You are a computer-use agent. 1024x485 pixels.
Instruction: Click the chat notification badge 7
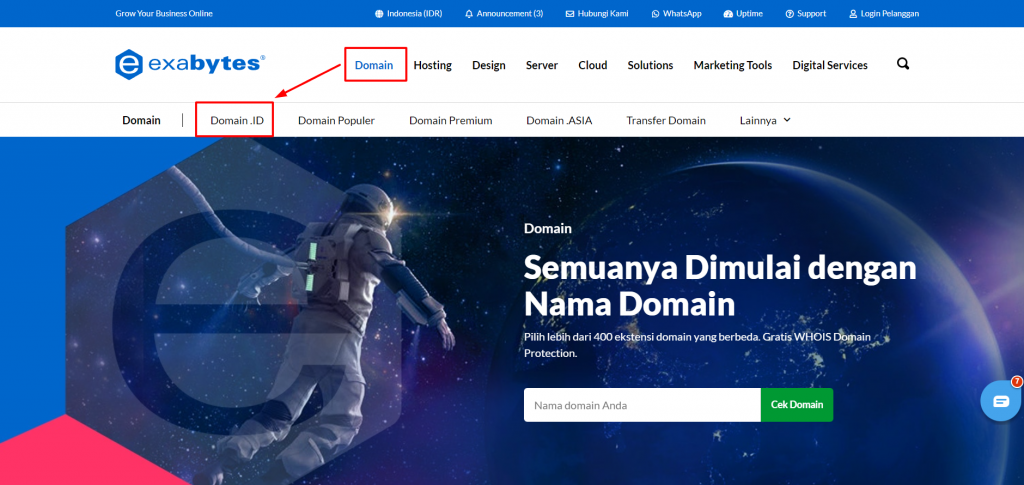click(1017, 382)
